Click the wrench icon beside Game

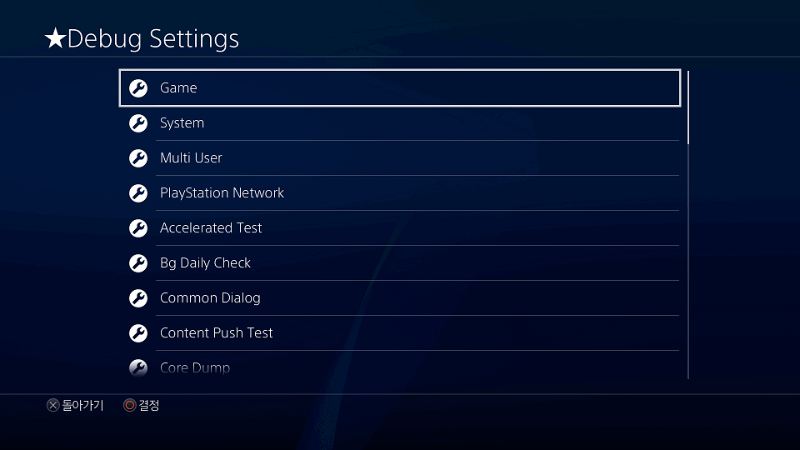click(138, 88)
